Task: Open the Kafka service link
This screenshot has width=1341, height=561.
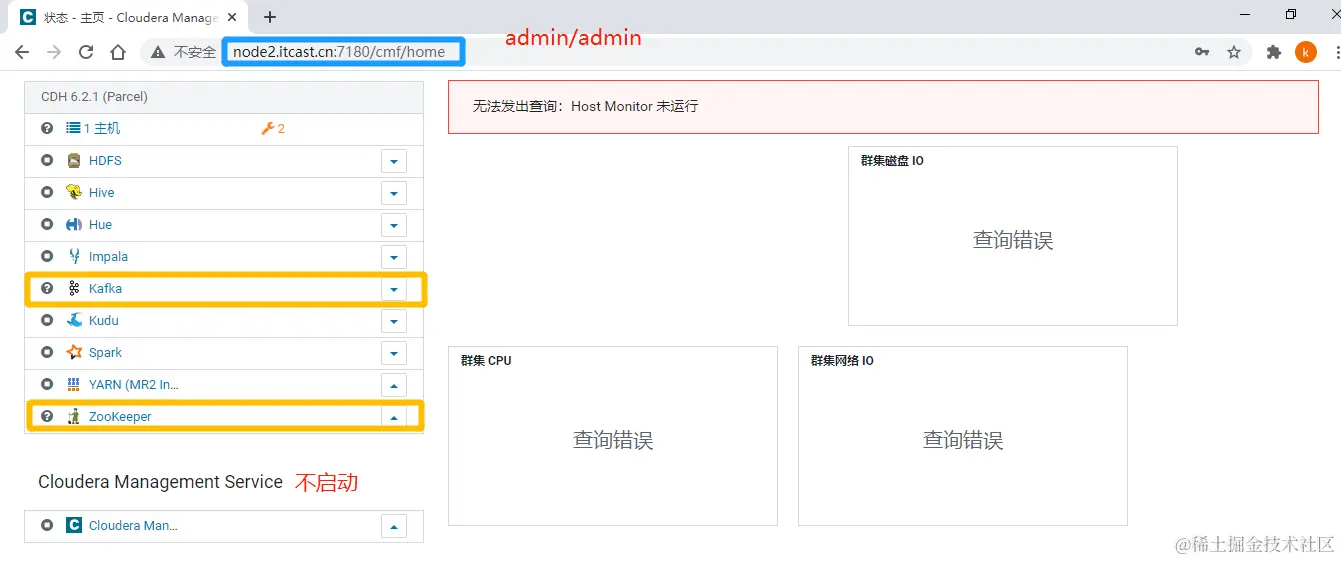Action: point(105,289)
